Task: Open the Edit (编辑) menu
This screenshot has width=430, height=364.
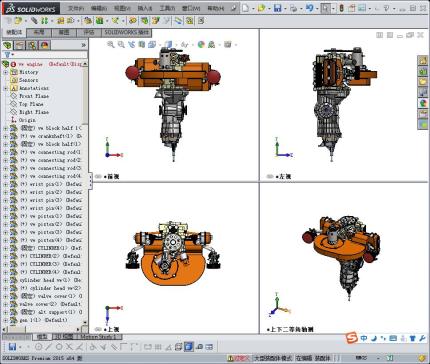Action: (99, 8)
